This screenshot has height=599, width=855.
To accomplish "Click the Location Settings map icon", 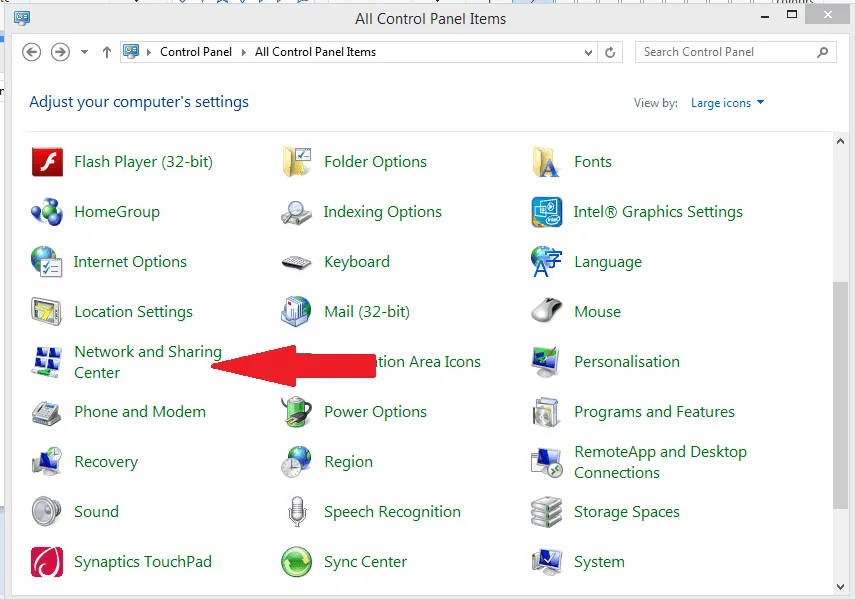I will 47,312.
